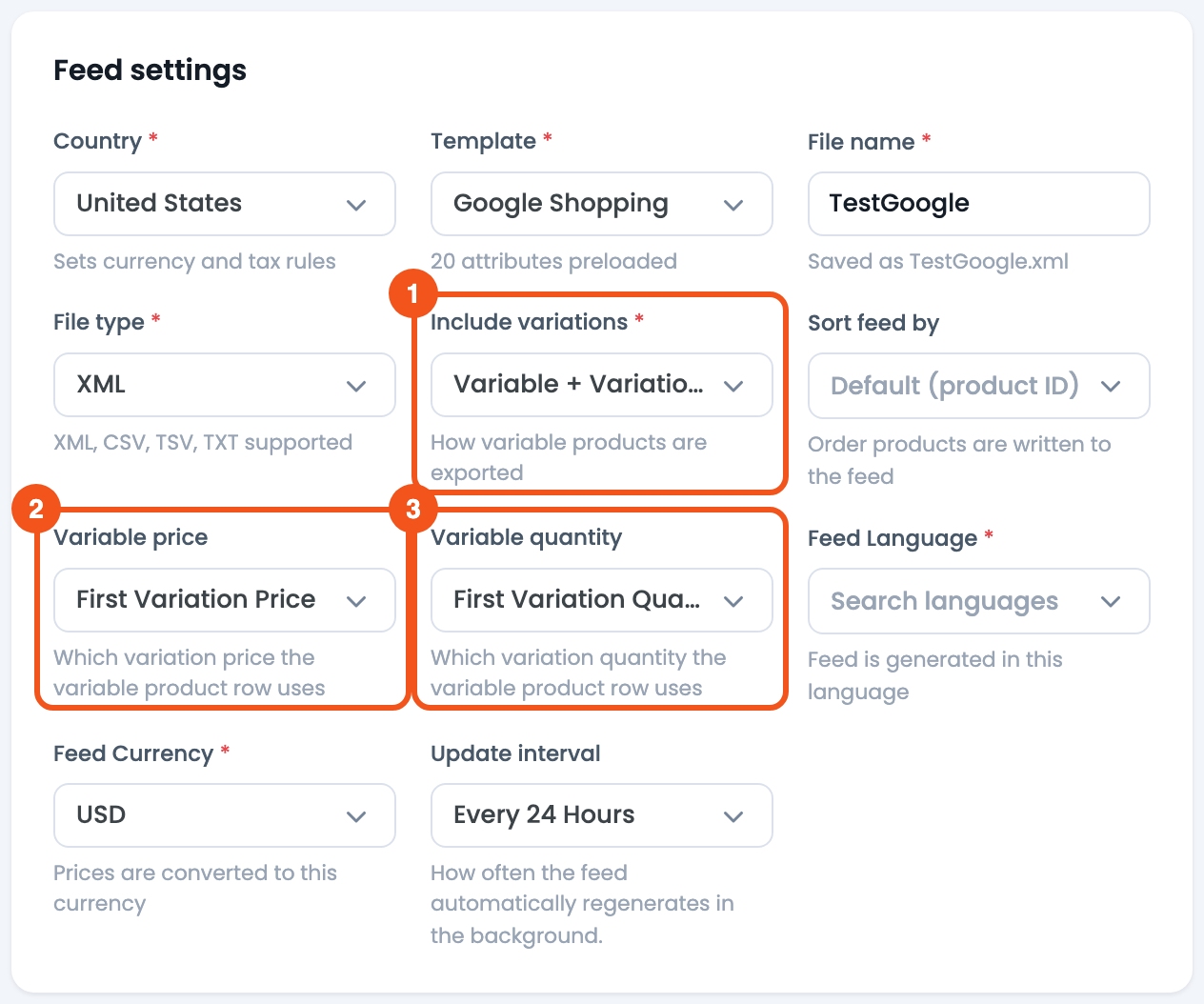The height and width of the screenshot is (1004, 1204).
Task: Click the chevron arrow in the Template field
Action: point(733,205)
